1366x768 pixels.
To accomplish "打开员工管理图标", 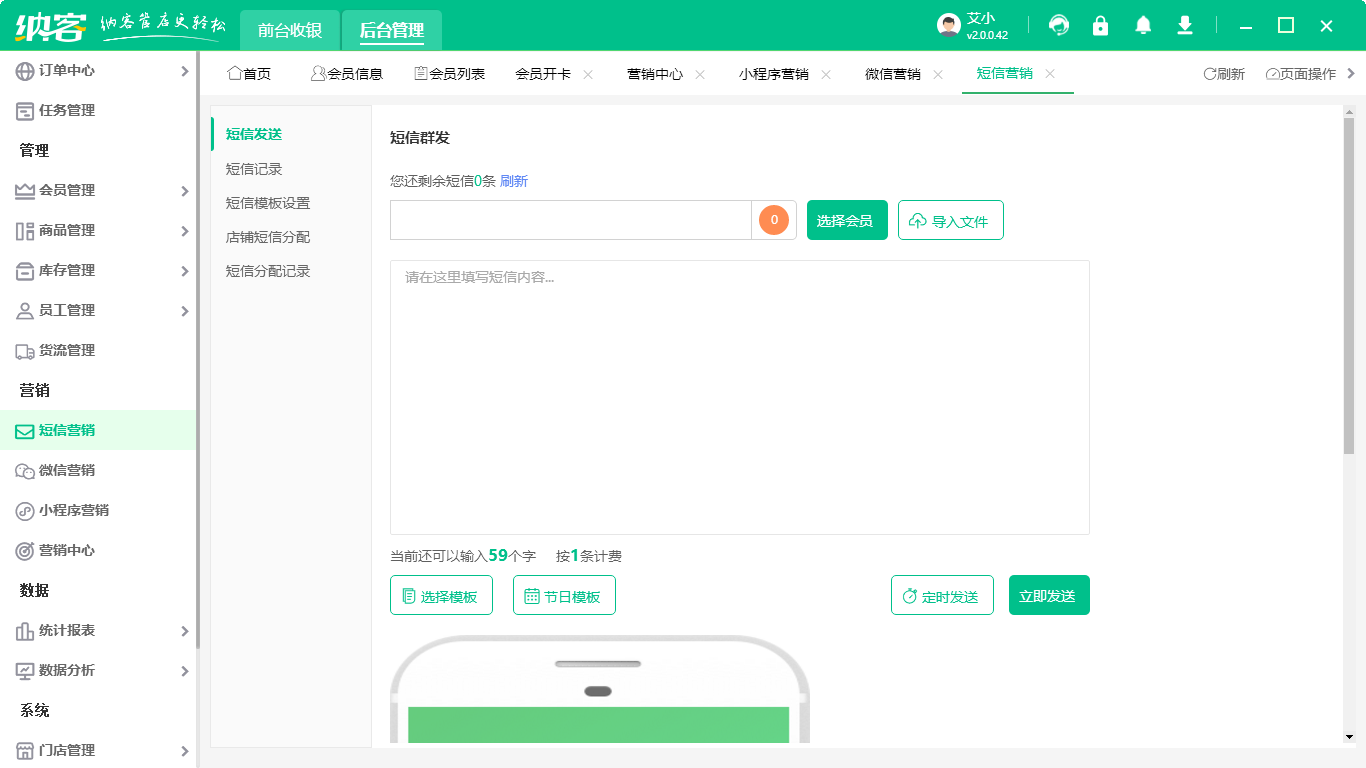I will [x=26, y=310].
